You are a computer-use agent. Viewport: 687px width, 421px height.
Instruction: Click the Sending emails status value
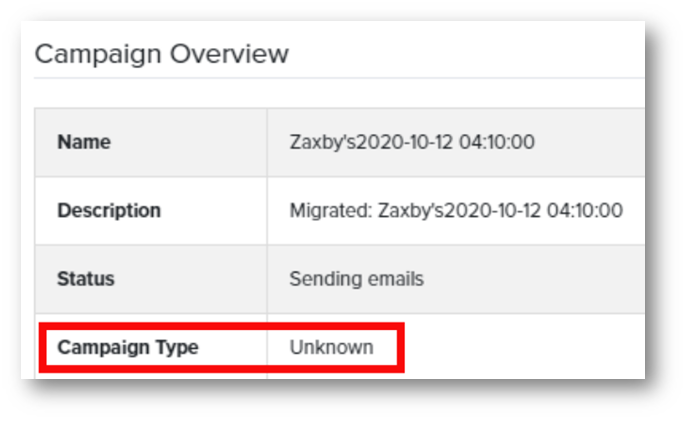click(357, 279)
